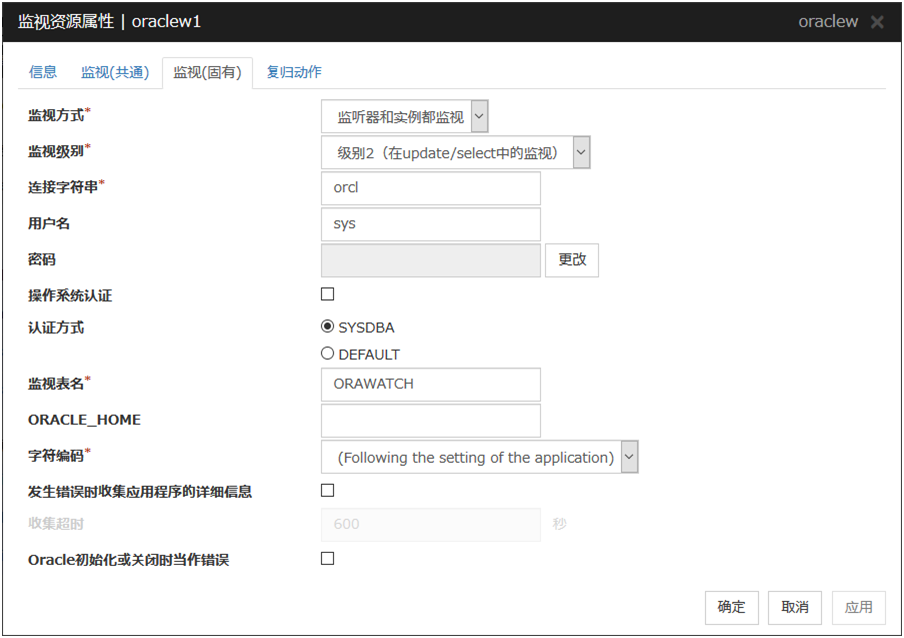Open the 监视(共通) tab
This screenshot has height=638, width=904.
click(x=115, y=72)
